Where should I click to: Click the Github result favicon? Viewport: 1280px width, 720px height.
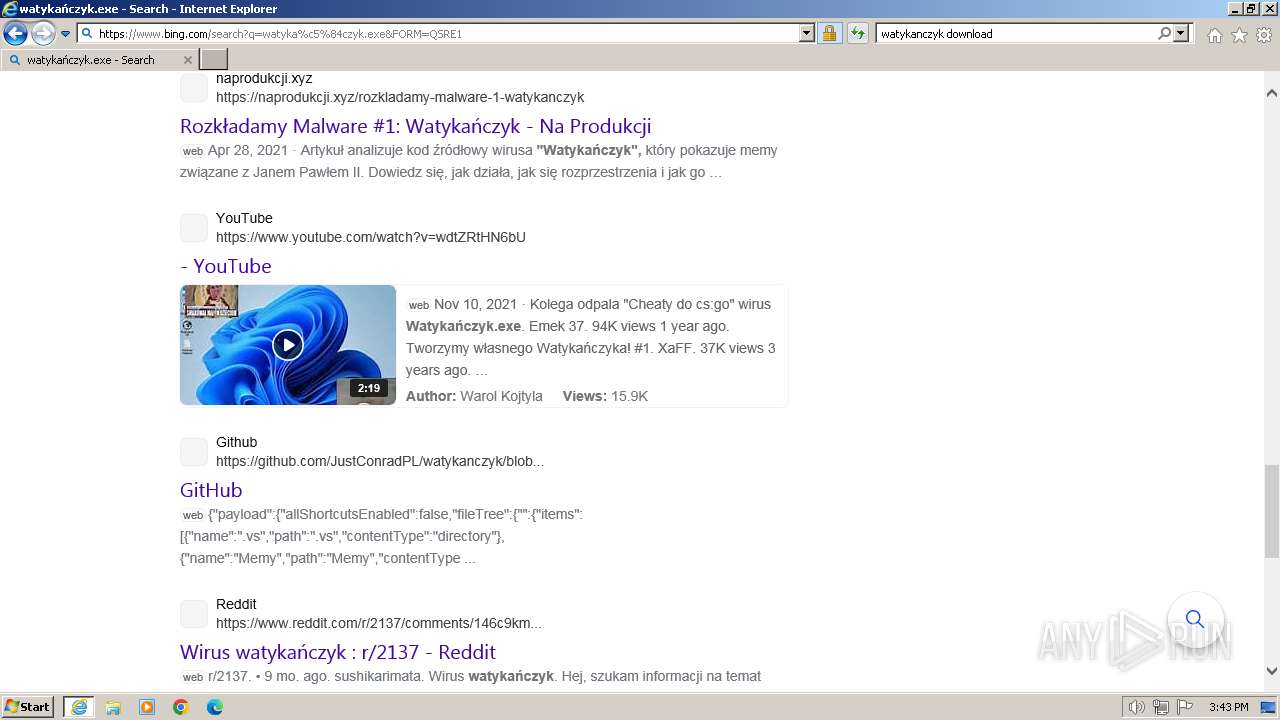pyautogui.click(x=194, y=452)
